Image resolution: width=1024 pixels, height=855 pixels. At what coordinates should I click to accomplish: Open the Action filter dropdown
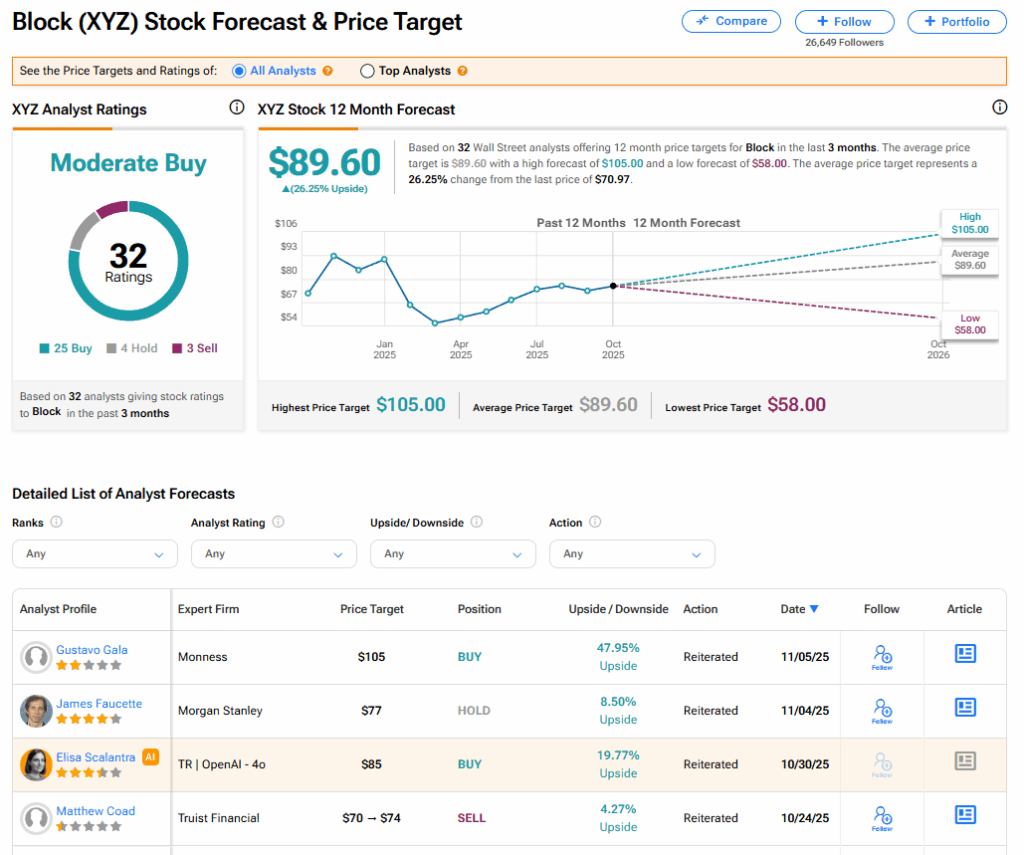632,554
